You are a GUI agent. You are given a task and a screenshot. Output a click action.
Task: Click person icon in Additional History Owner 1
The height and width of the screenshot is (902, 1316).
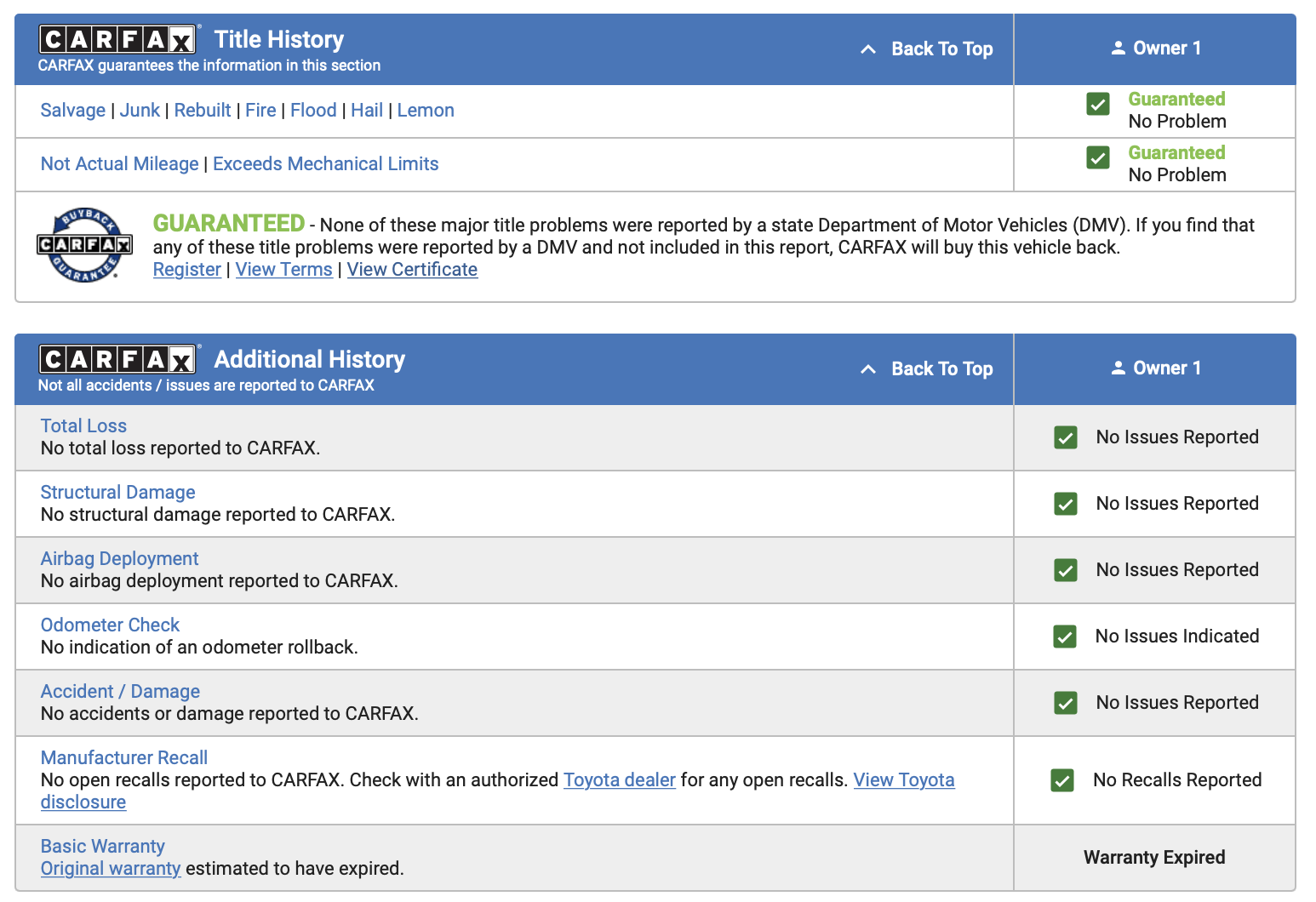pos(1119,368)
